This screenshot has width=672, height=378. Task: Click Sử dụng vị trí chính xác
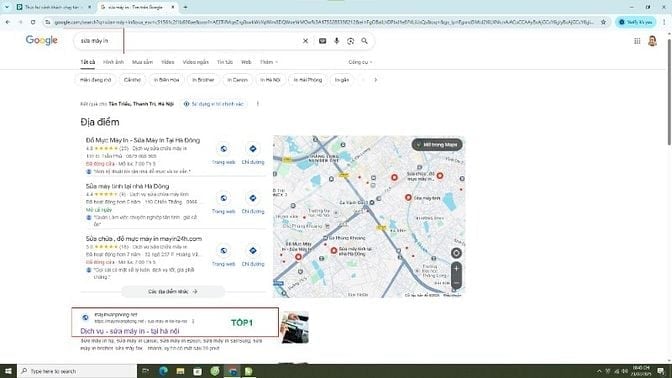click(213, 104)
